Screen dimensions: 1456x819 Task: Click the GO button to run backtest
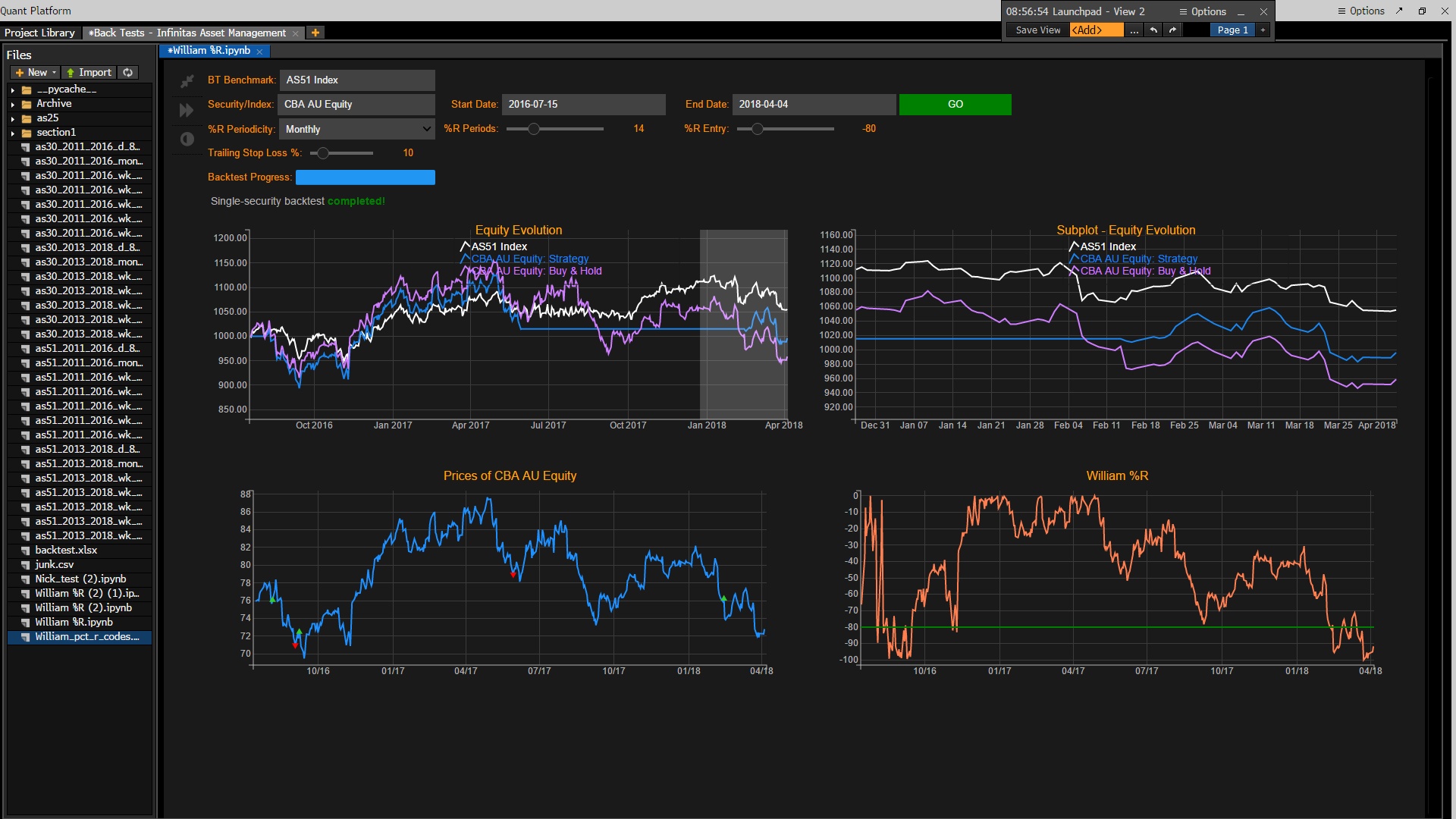(x=954, y=104)
